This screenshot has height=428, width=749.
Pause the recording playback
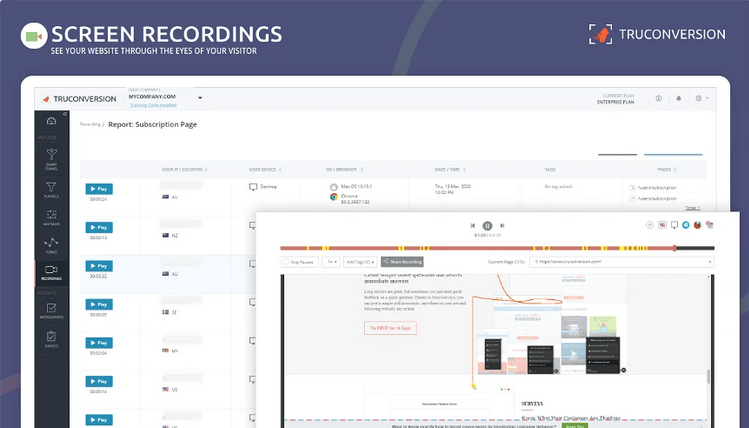(487, 226)
